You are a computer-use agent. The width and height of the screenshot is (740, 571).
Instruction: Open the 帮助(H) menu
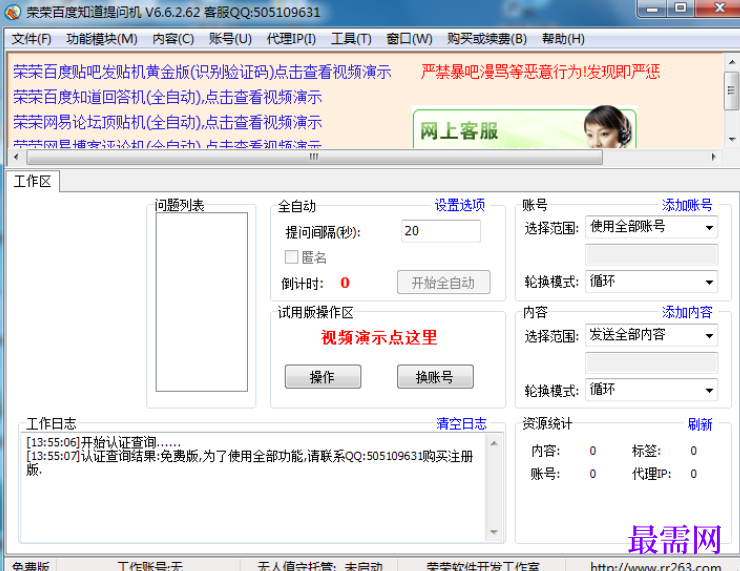[563, 39]
